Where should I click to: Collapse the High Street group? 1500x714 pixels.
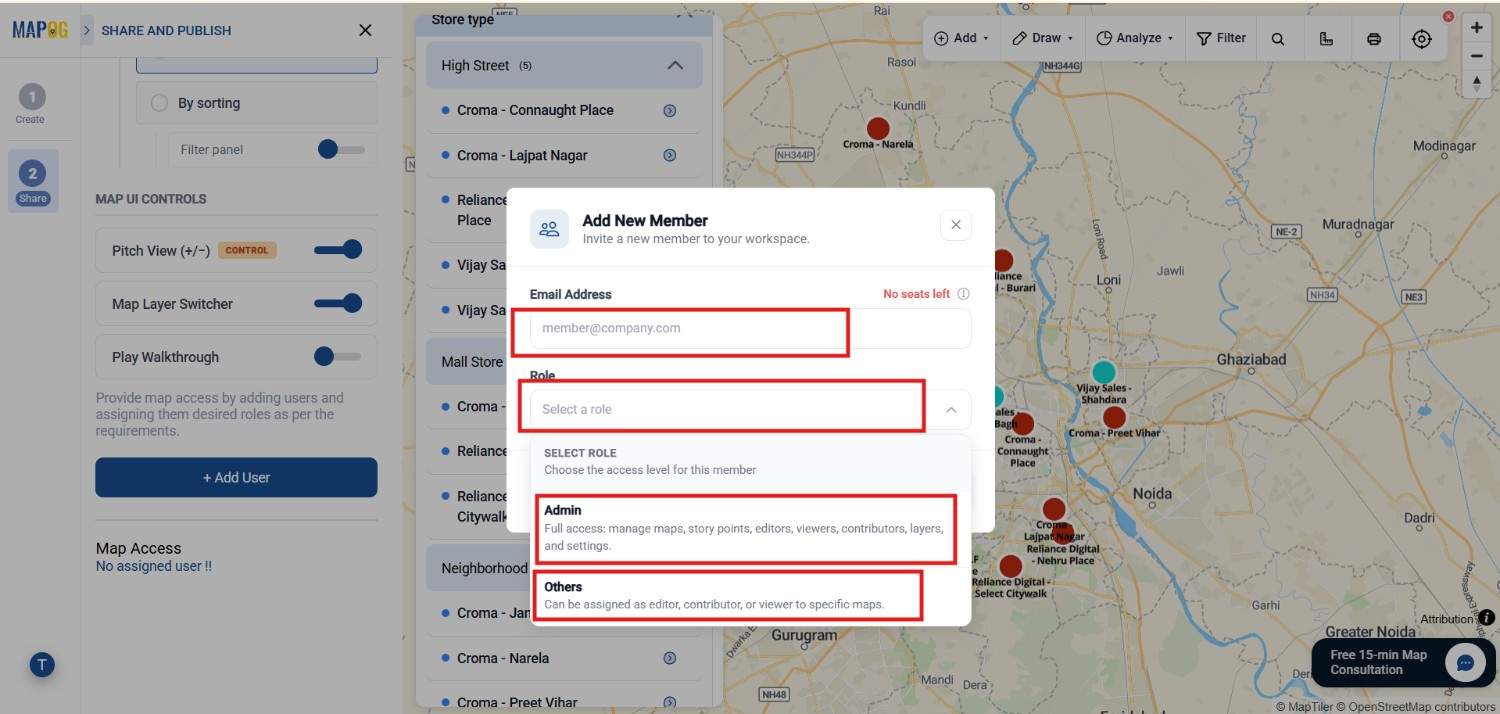[x=675, y=65]
